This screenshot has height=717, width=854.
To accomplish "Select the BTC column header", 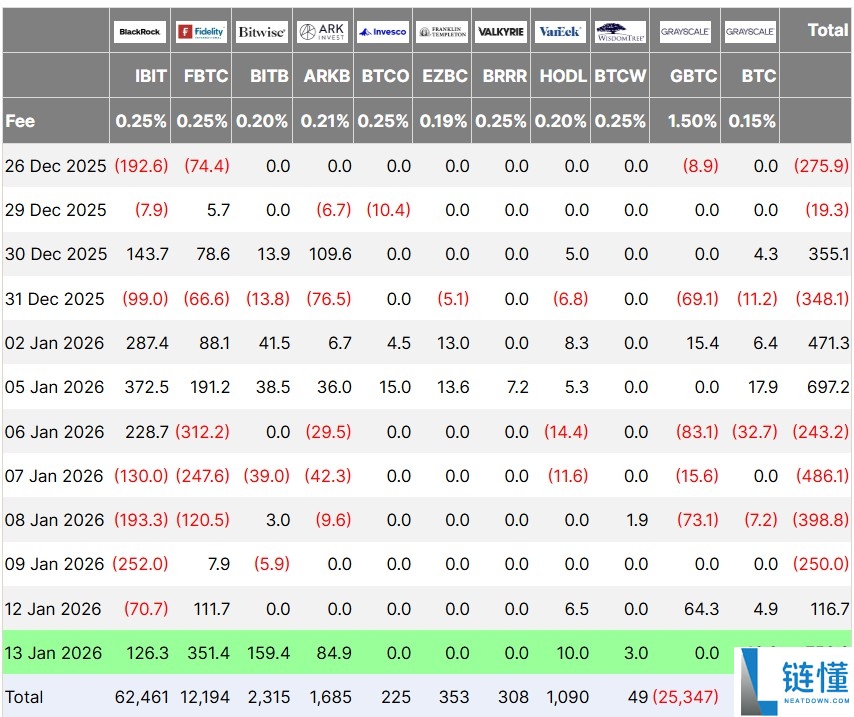I will click(x=759, y=76).
